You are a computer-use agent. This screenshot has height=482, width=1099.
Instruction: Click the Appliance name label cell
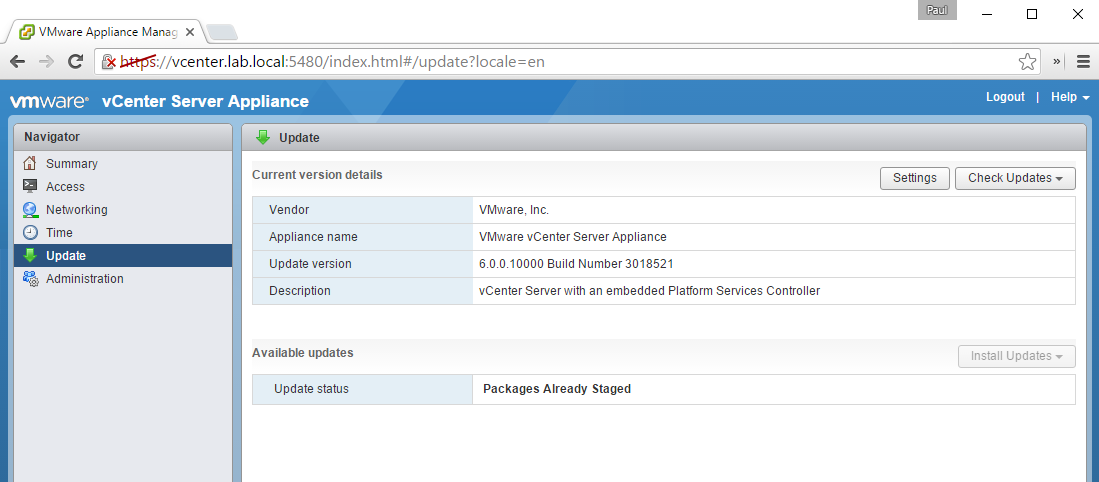coord(362,237)
